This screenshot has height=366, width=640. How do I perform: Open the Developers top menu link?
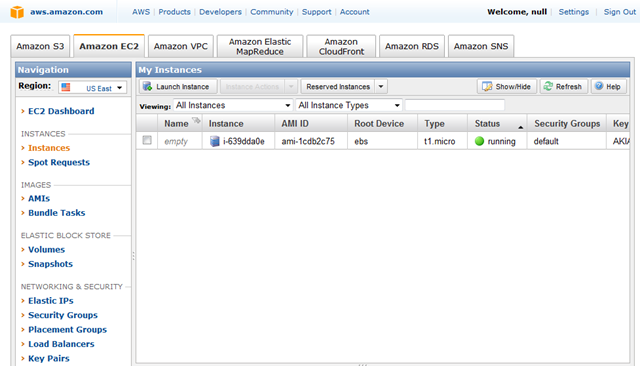point(220,12)
